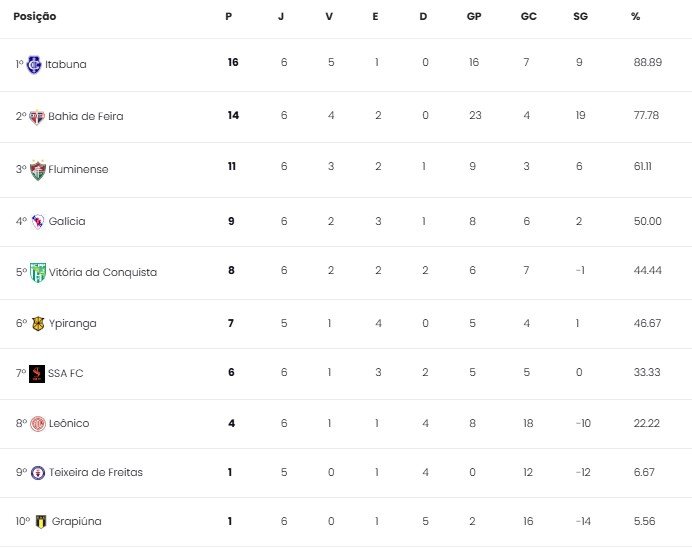
Task: Click the Teixeira de Freitas crest icon
Action: click(x=37, y=472)
